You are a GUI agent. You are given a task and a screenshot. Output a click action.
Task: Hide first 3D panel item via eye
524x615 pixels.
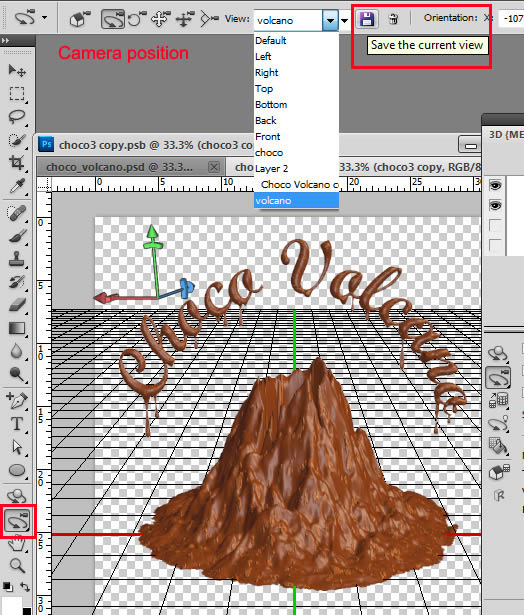495,185
